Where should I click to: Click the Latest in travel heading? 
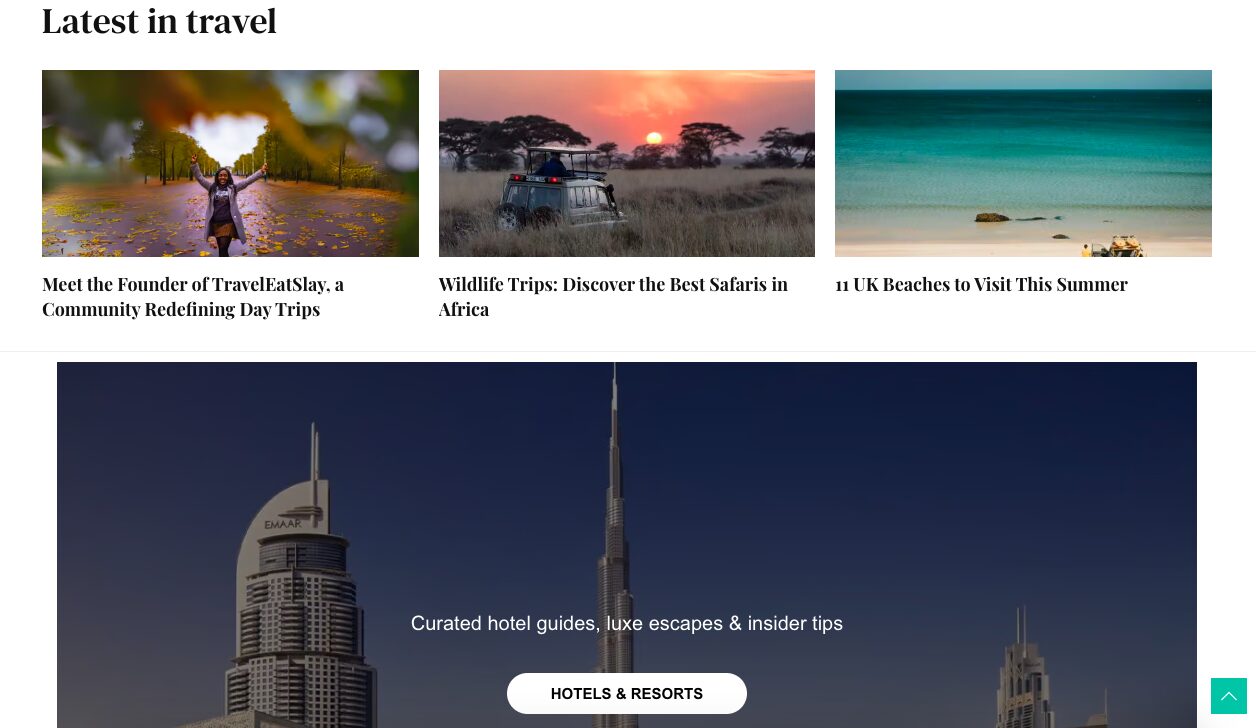tap(159, 20)
